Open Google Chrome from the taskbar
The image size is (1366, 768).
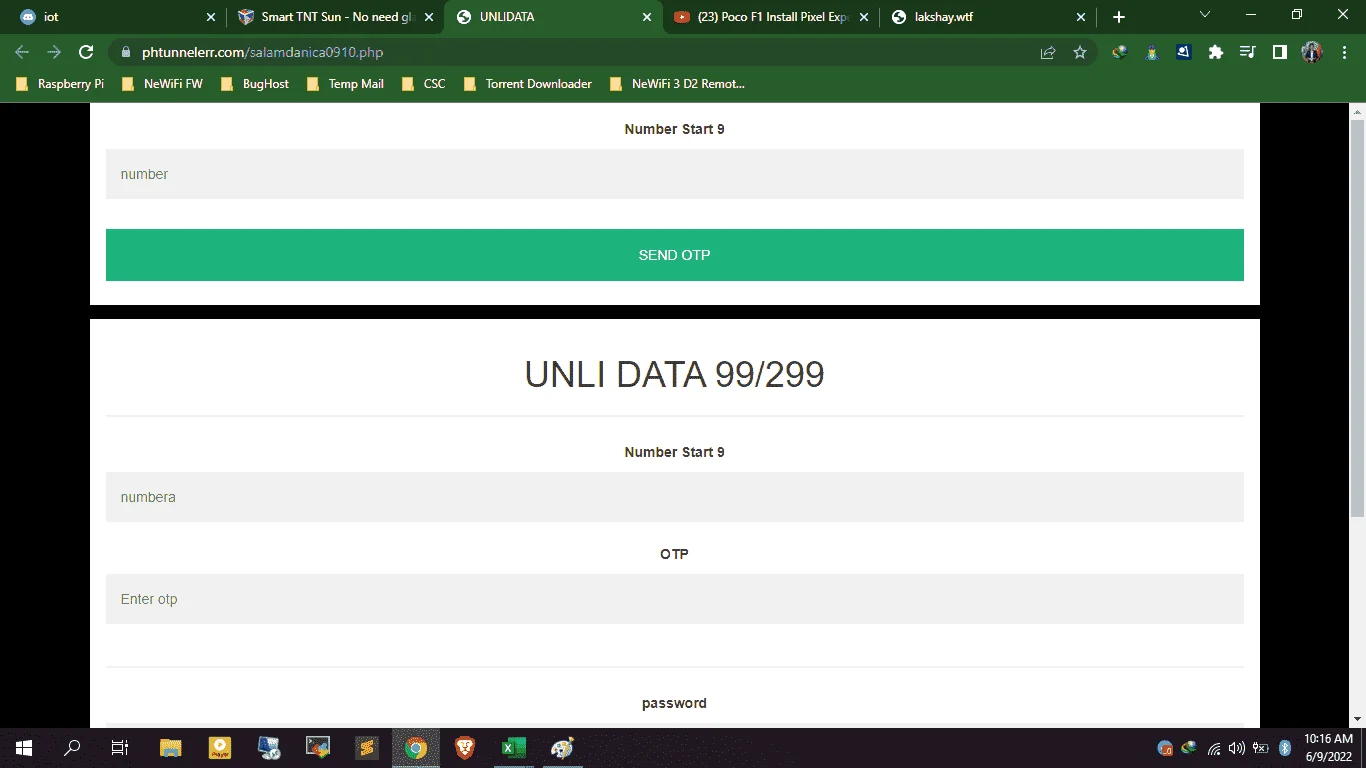(x=416, y=748)
